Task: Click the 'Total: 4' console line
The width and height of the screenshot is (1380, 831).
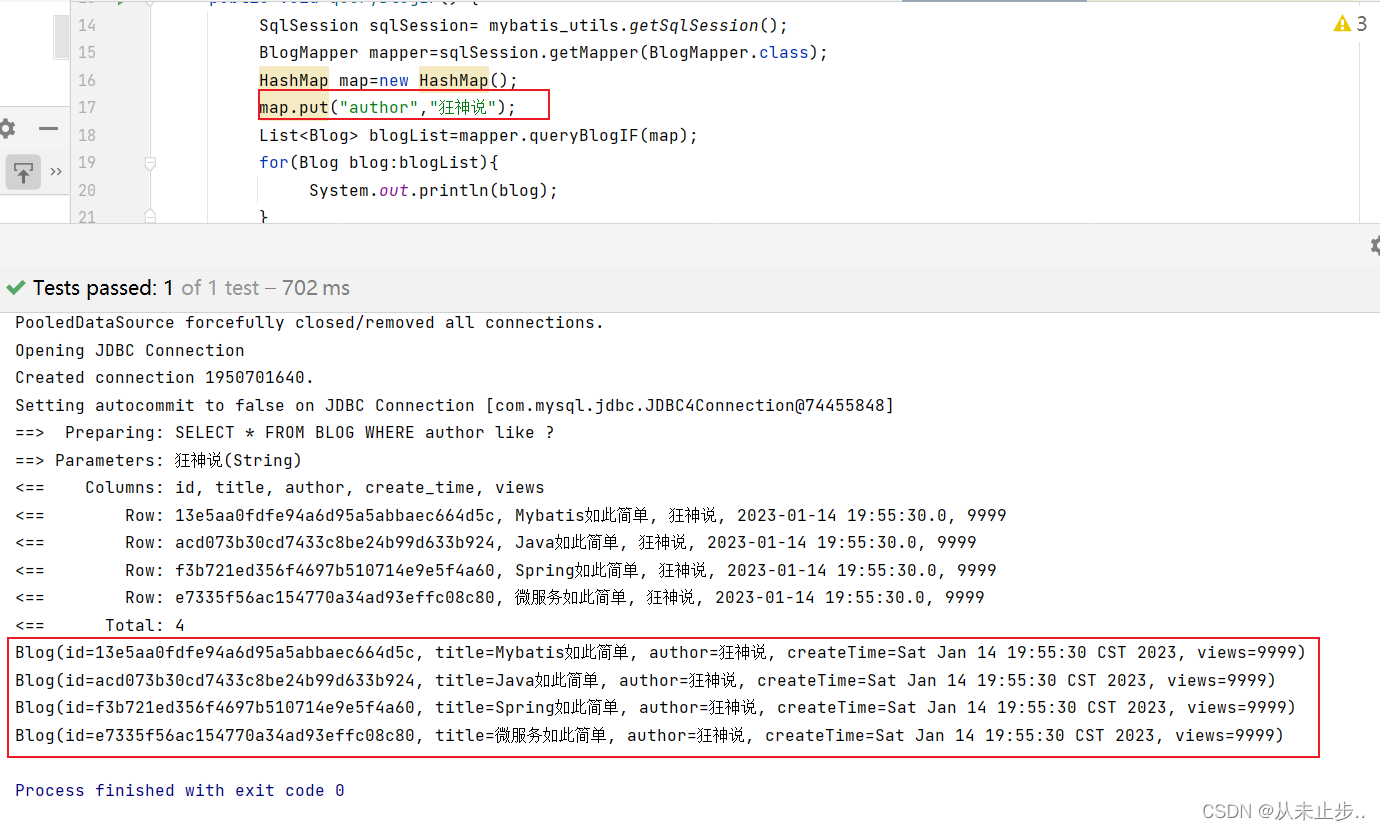Action: [x=100, y=625]
